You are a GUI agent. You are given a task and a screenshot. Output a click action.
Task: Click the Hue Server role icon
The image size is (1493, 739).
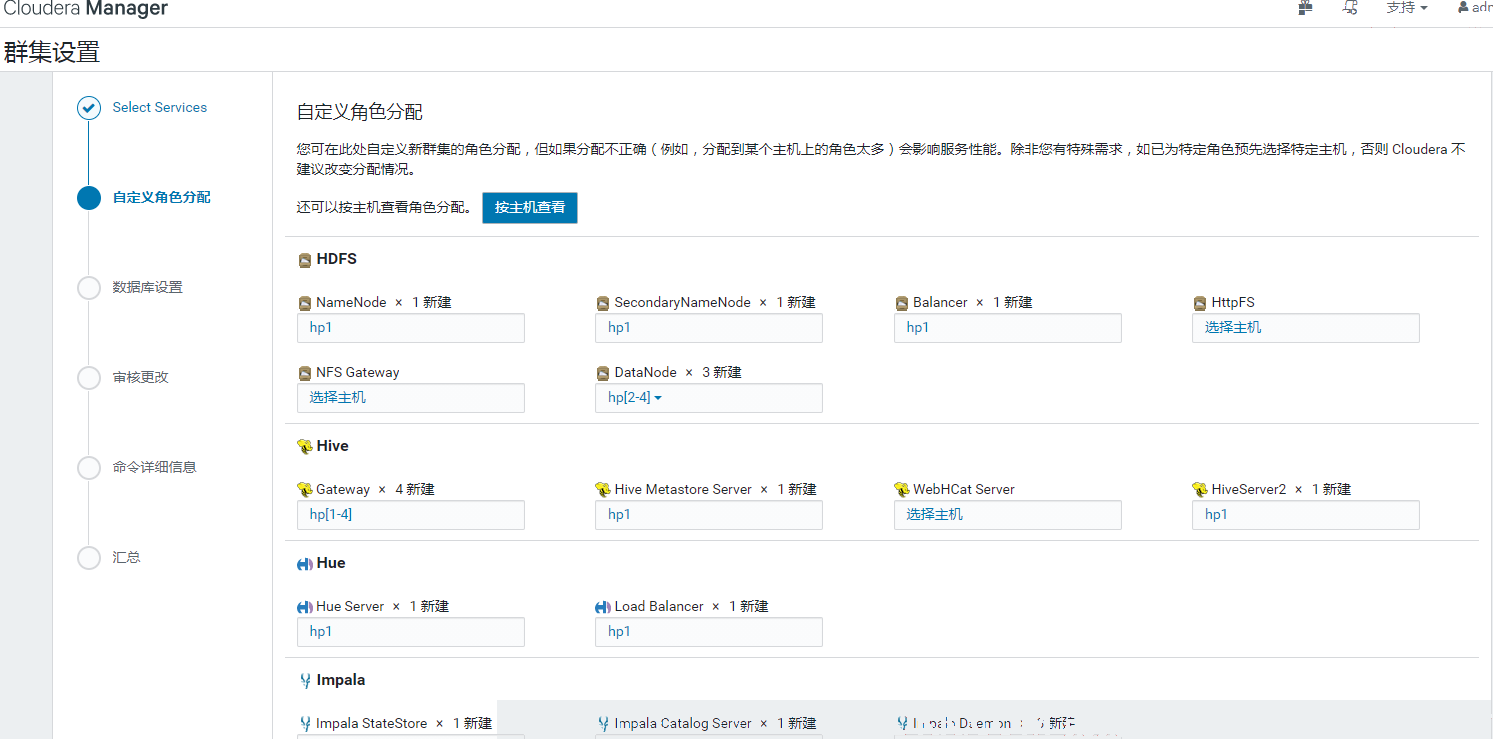click(305, 607)
